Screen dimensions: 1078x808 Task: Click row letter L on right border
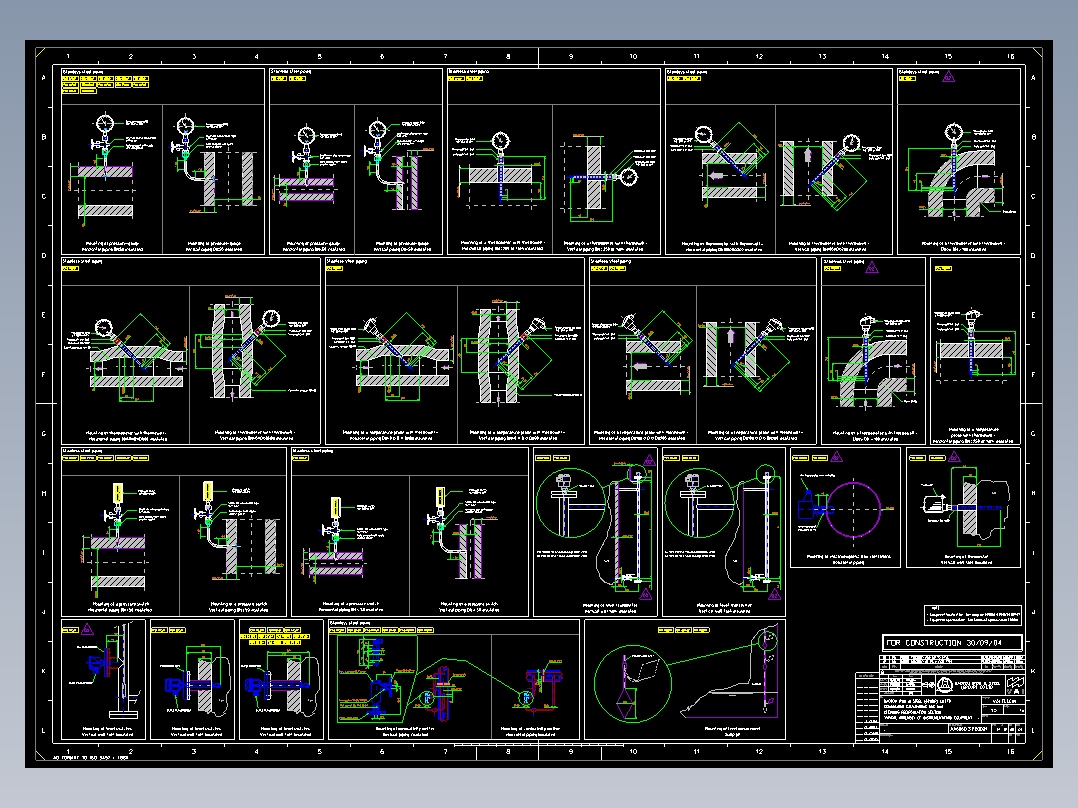pos(1033,730)
